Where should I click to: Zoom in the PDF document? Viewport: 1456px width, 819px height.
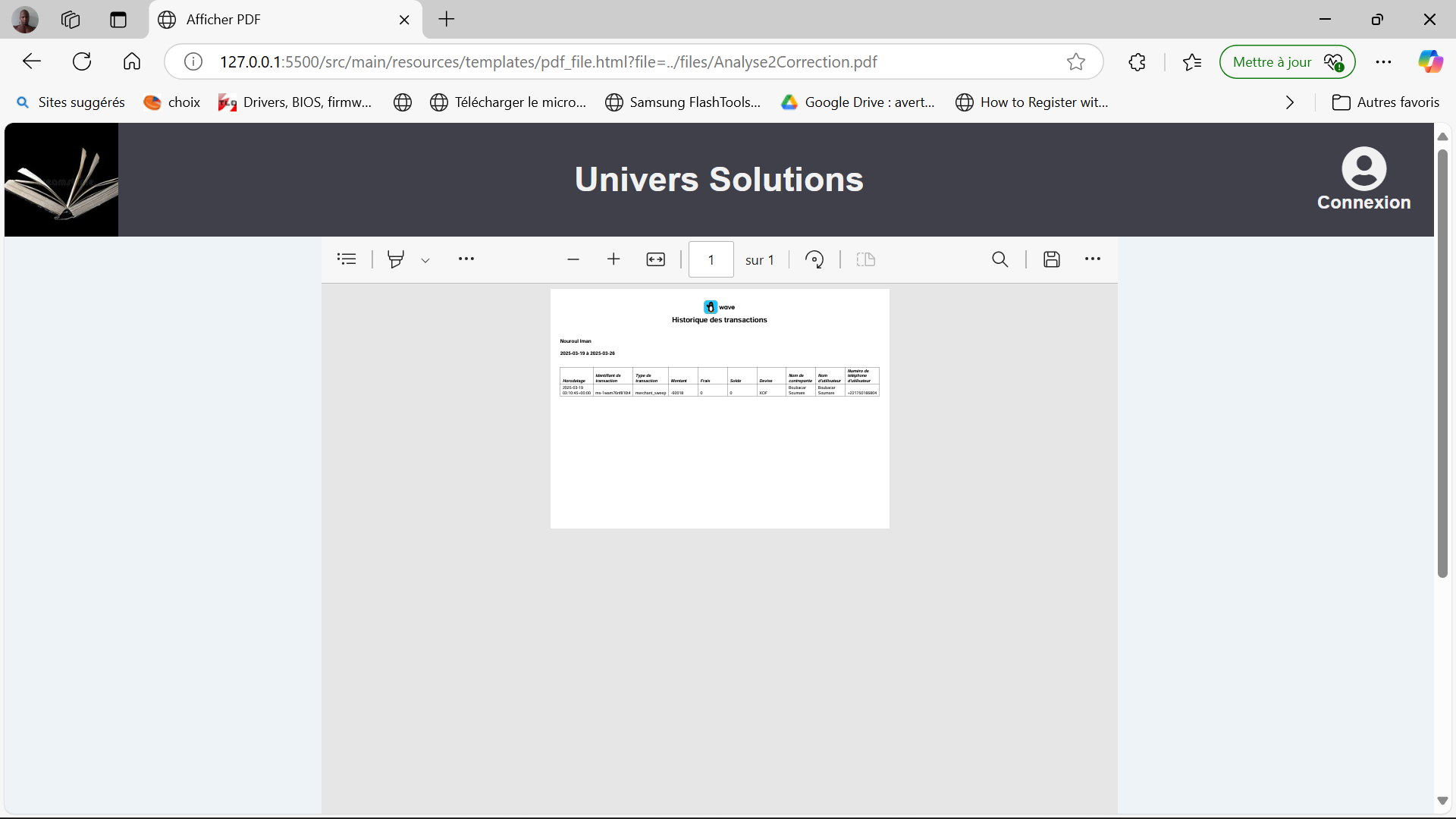point(613,259)
